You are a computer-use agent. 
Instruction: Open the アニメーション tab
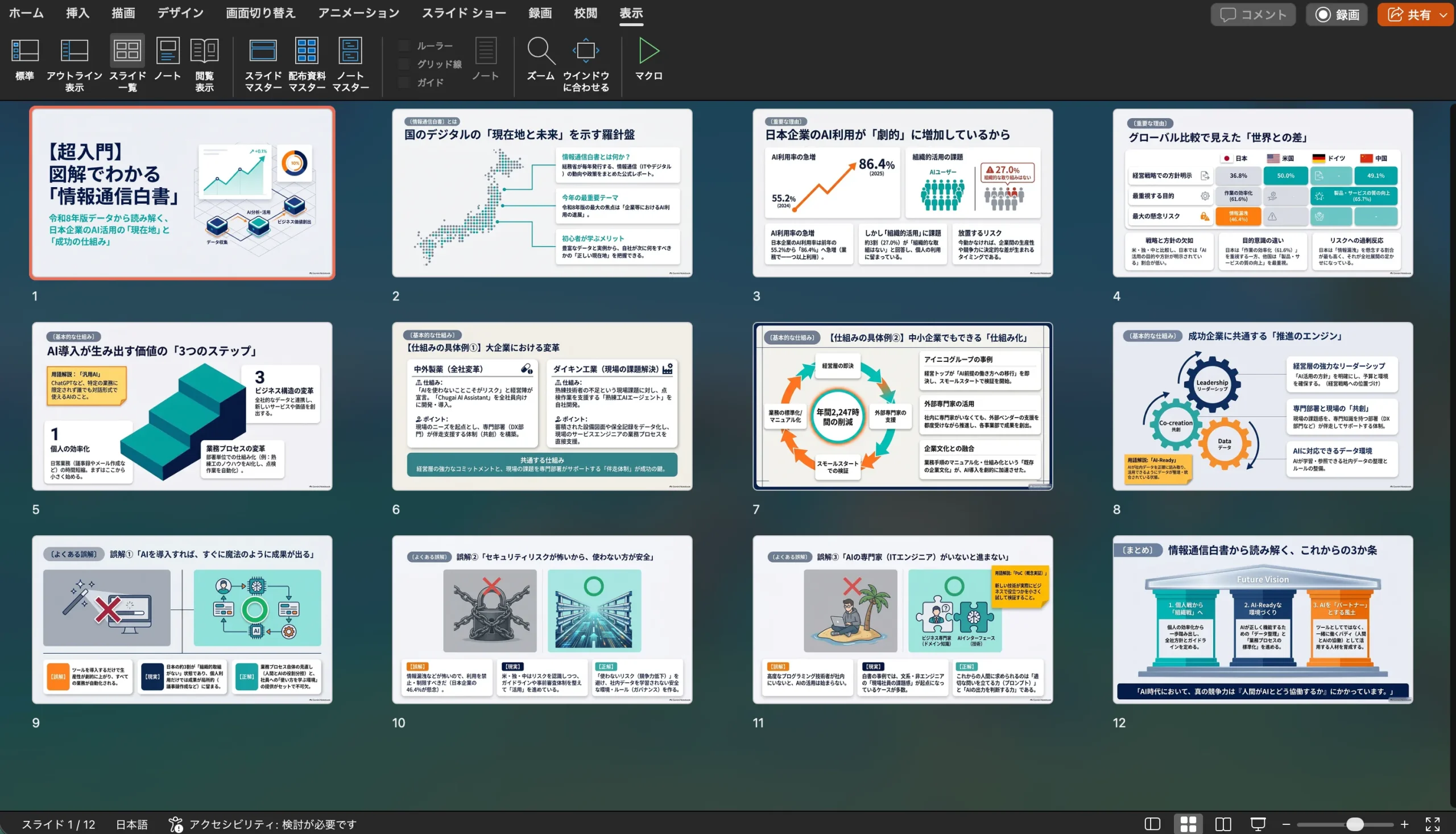[x=358, y=13]
